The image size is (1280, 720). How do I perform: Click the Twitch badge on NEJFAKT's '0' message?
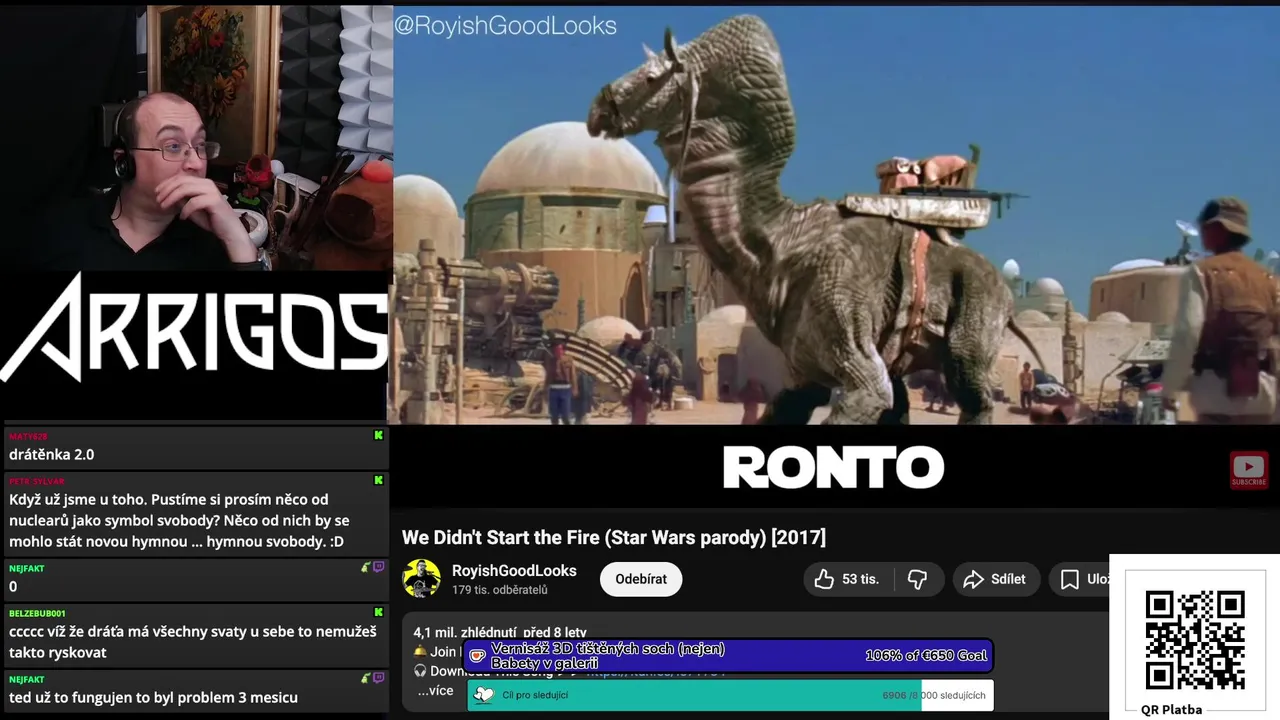coord(378,567)
